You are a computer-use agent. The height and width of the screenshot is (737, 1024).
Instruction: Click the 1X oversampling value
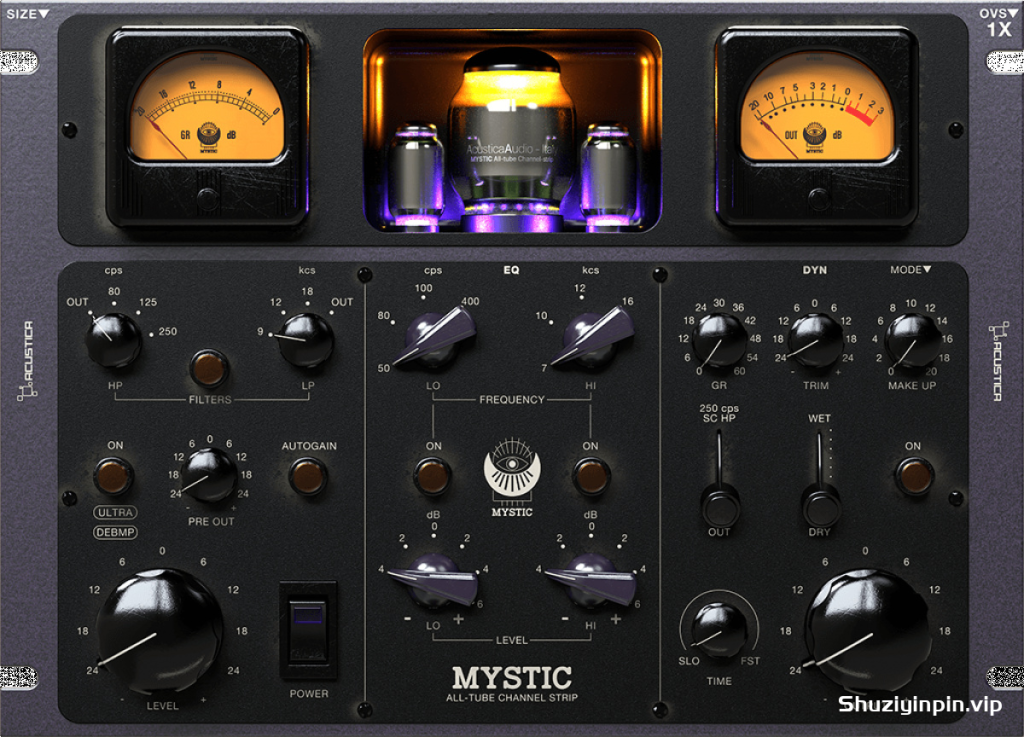tap(999, 30)
